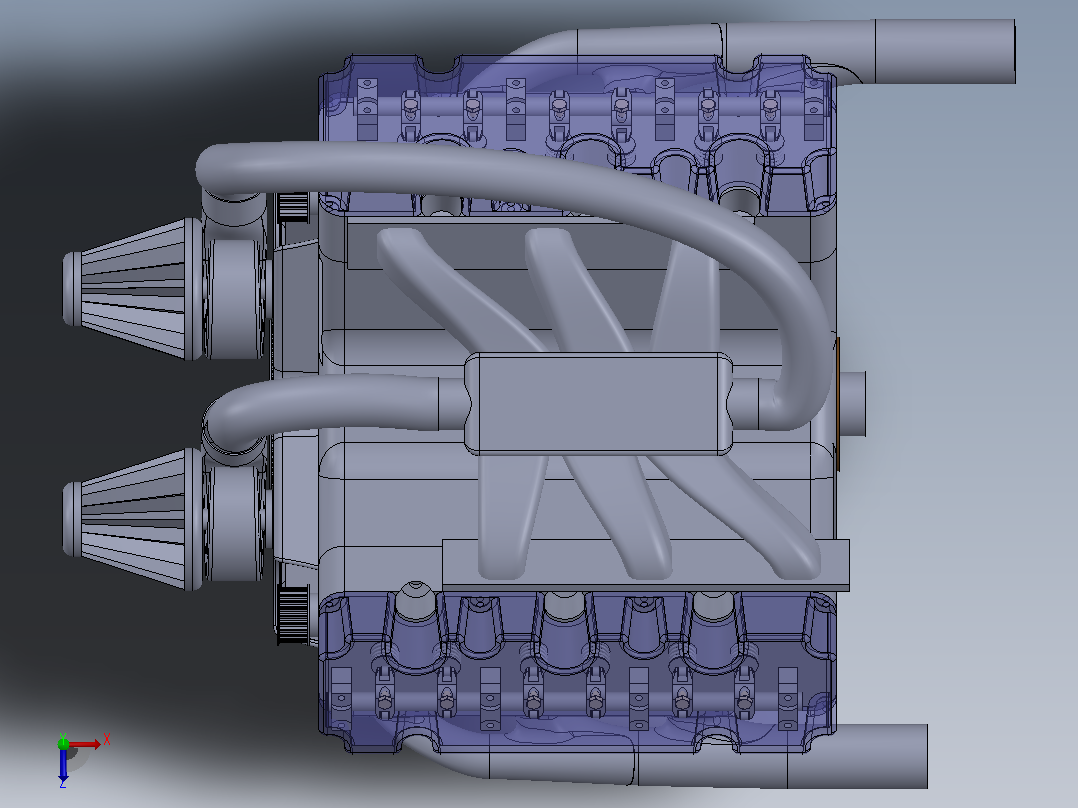
Task: Select the exhaust pipe outlet at bottom right
Action: click(x=858, y=756)
